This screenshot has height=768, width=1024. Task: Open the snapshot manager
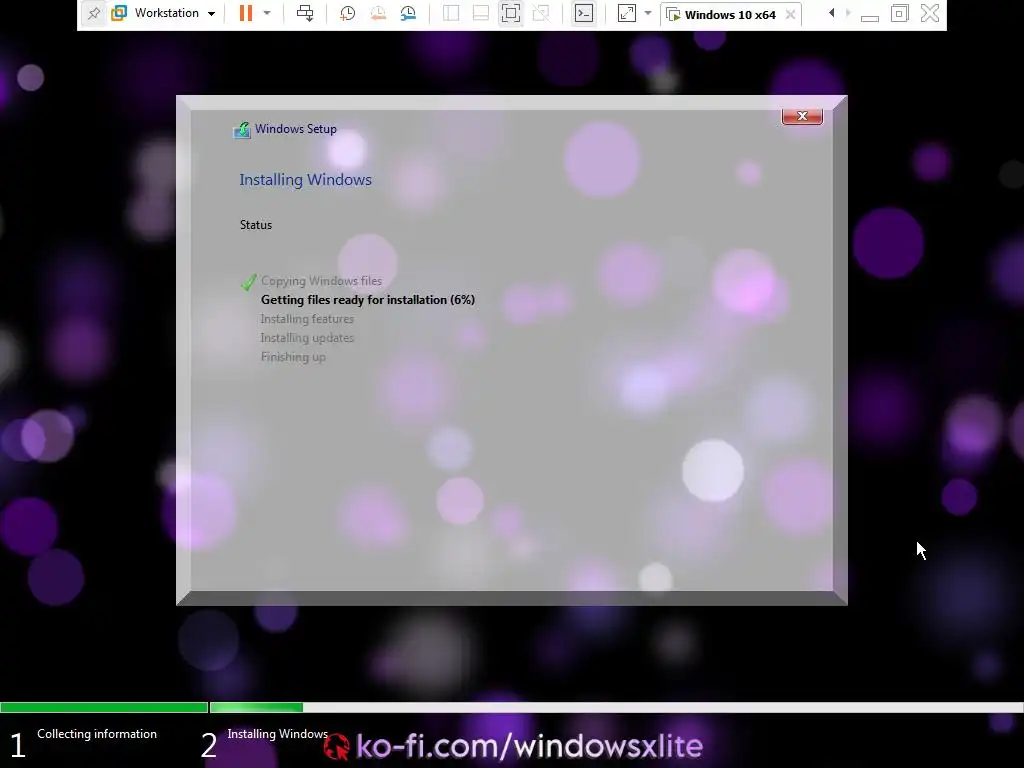[408, 13]
